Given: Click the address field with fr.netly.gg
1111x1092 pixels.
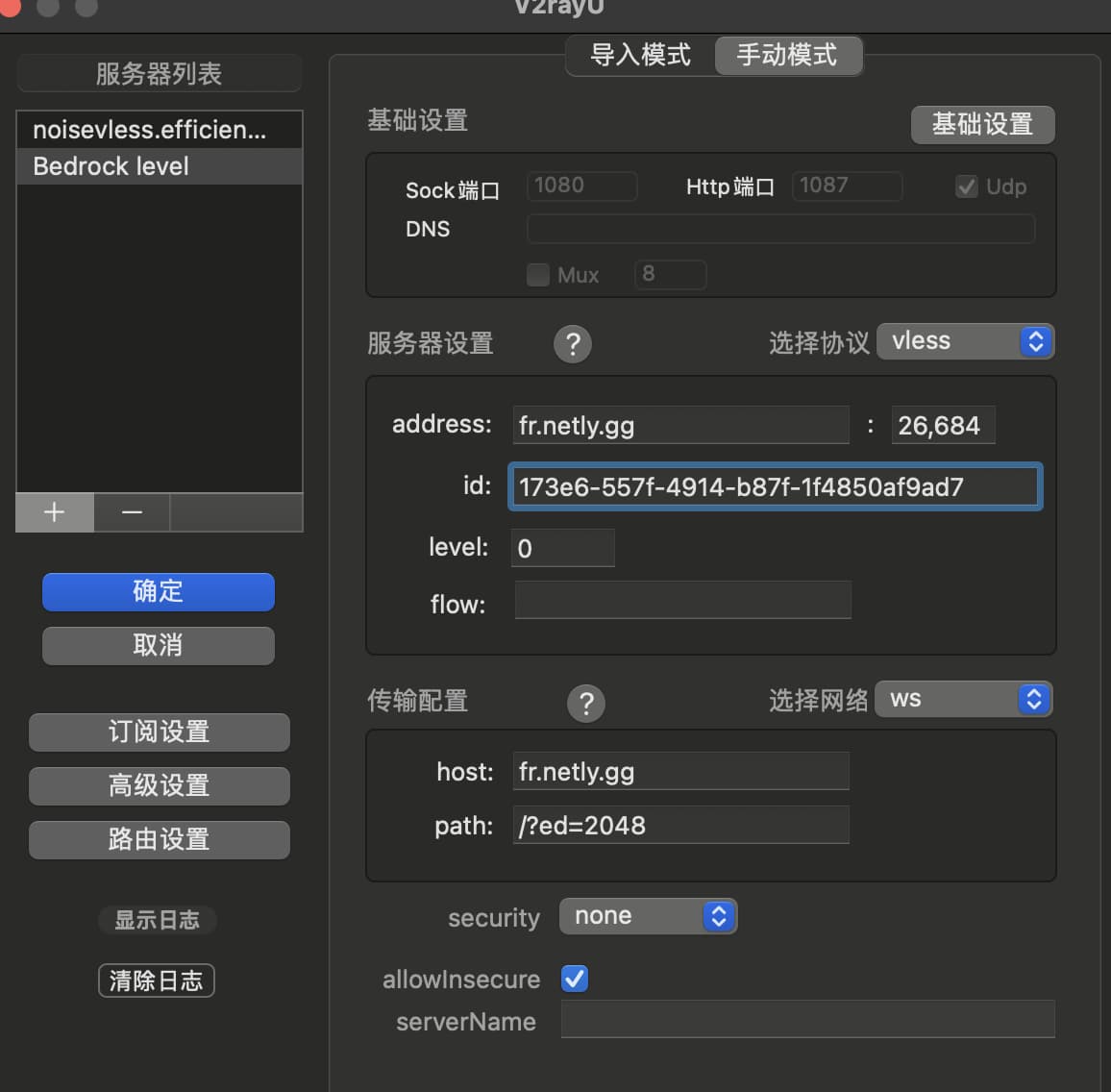Looking at the screenshot, I should [680, 425].
